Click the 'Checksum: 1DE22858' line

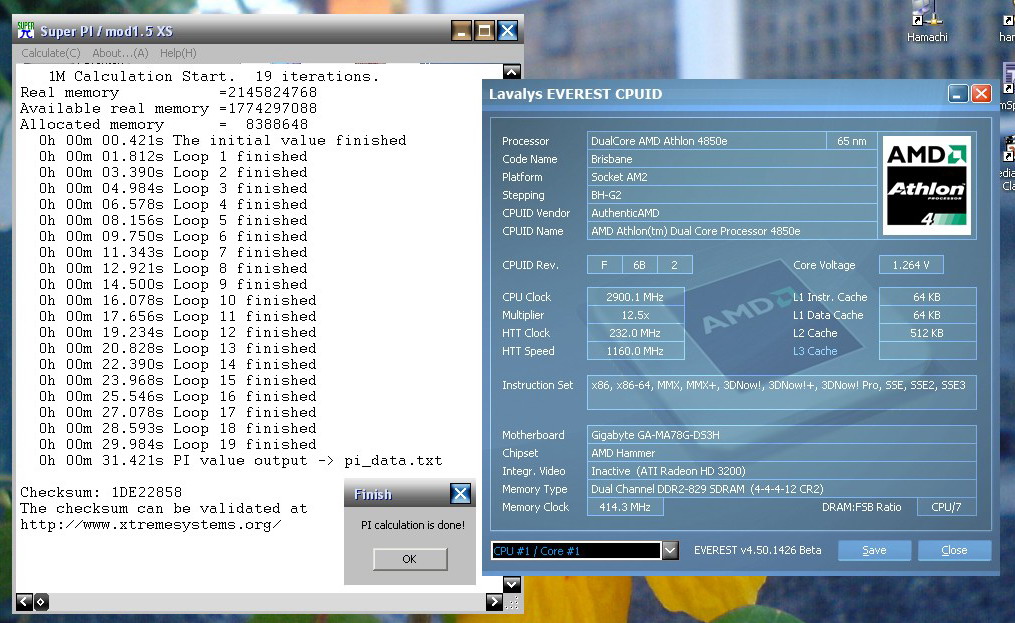pos(101,492)
